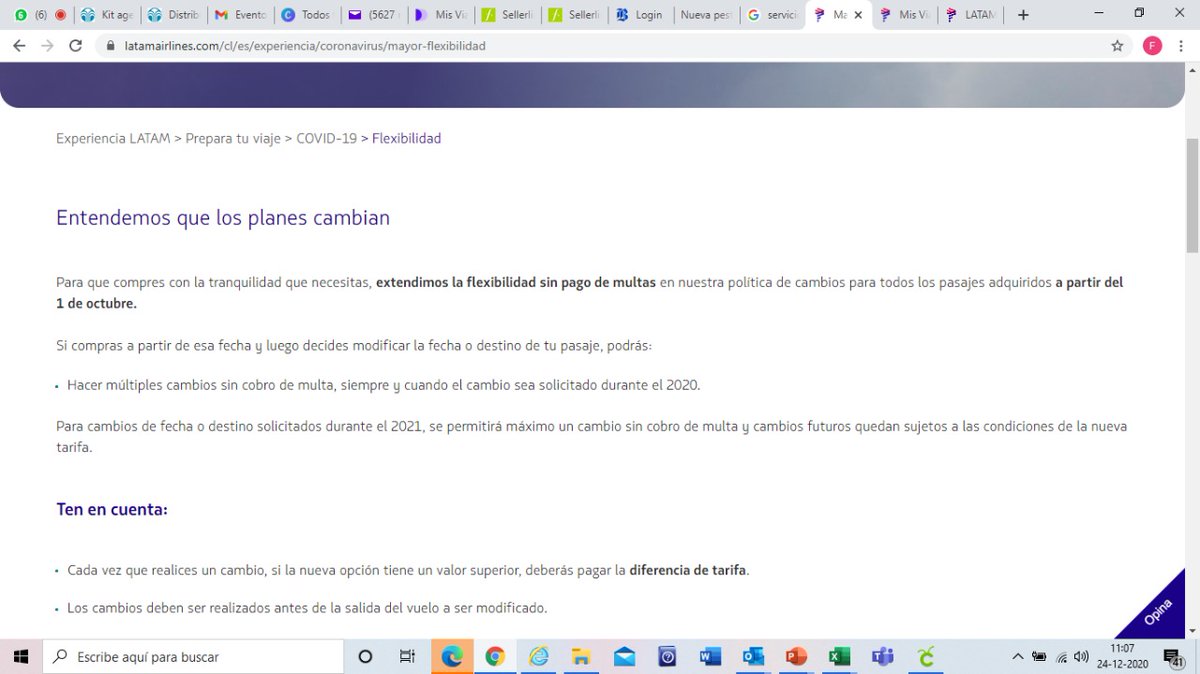The width and height of the screenshot is (1200, 674).
Task: Open Internet Explorer from taskbar
Action: [539, 656]
